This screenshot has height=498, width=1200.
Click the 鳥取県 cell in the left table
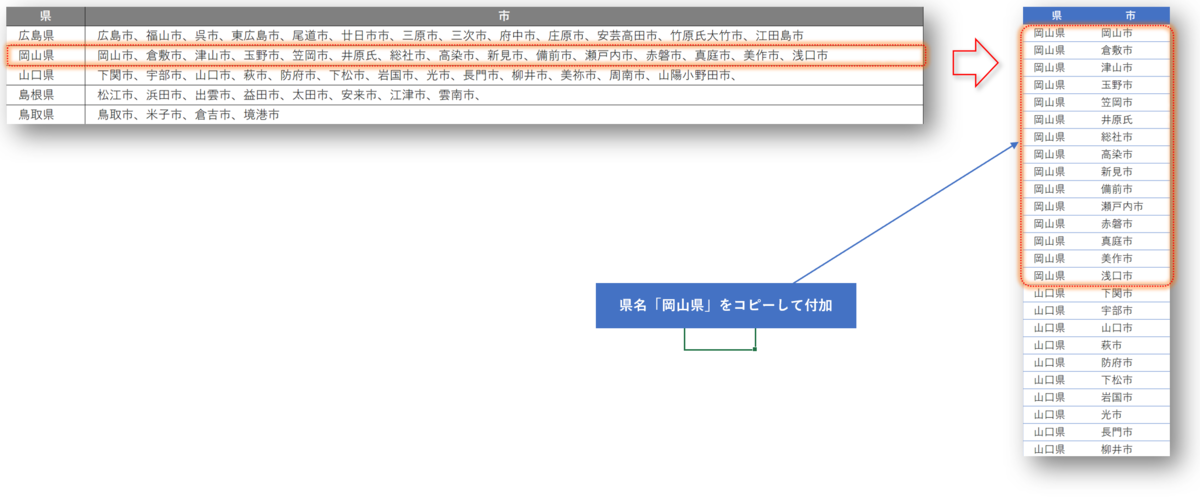45,115
